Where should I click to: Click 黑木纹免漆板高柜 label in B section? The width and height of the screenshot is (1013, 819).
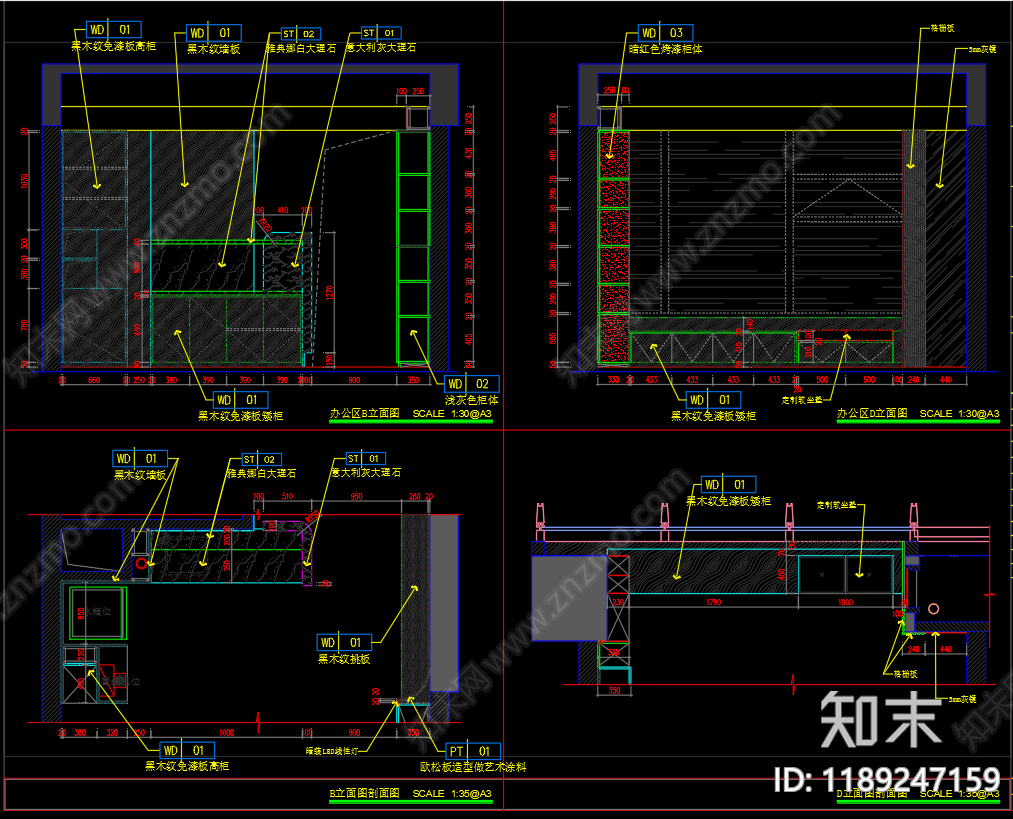187,767
